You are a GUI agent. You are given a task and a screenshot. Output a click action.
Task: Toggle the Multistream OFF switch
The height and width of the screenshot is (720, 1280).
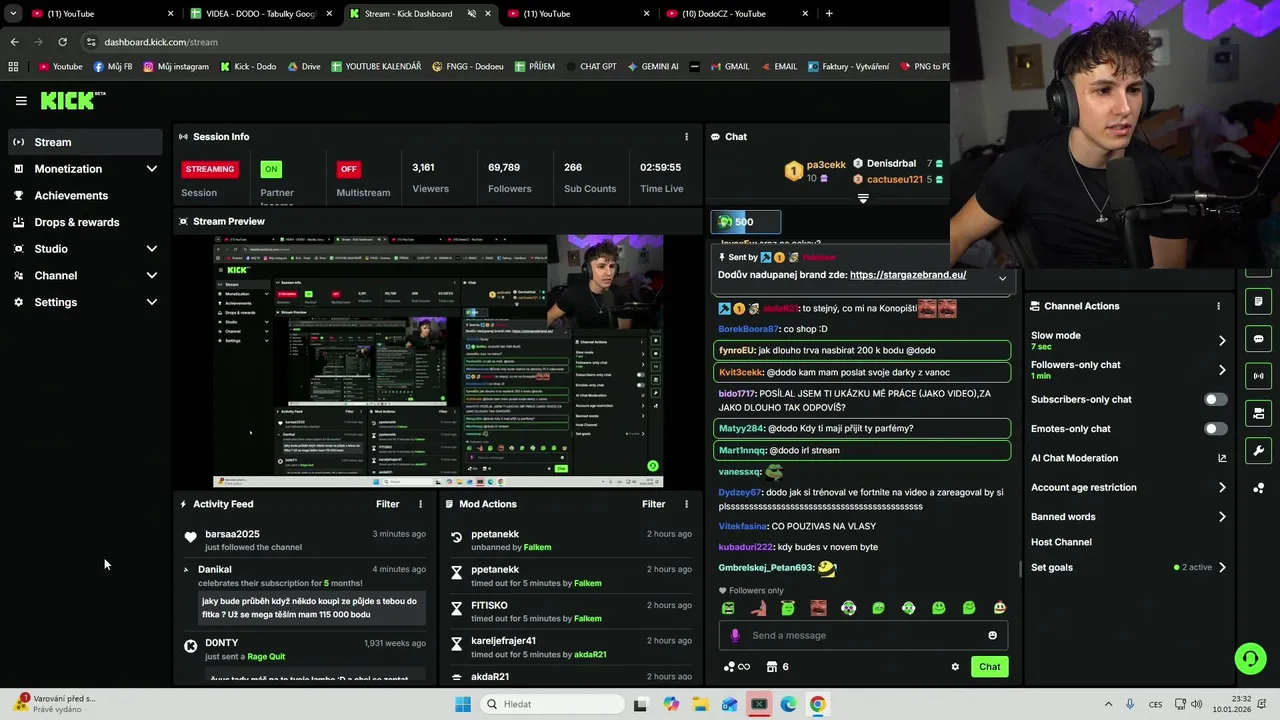click(x=348, y=169)
